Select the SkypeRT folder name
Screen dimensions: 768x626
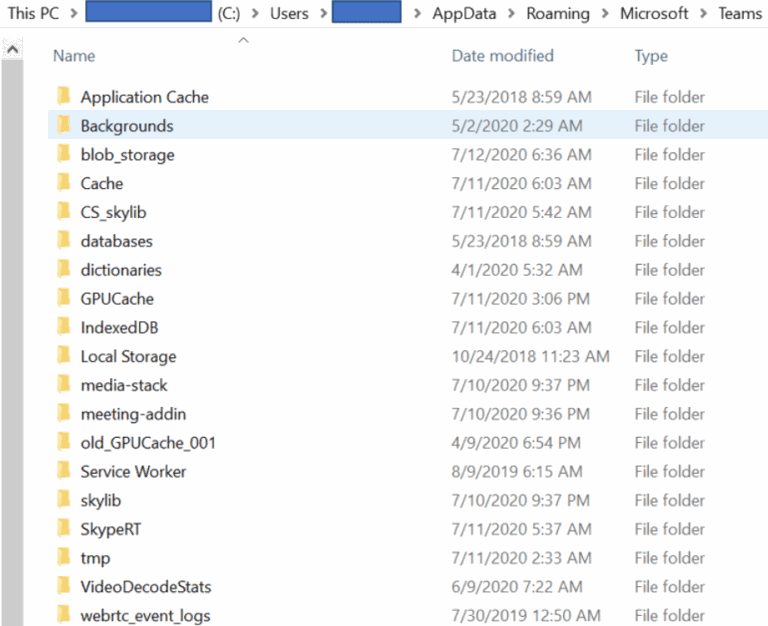tap(111, 530)
